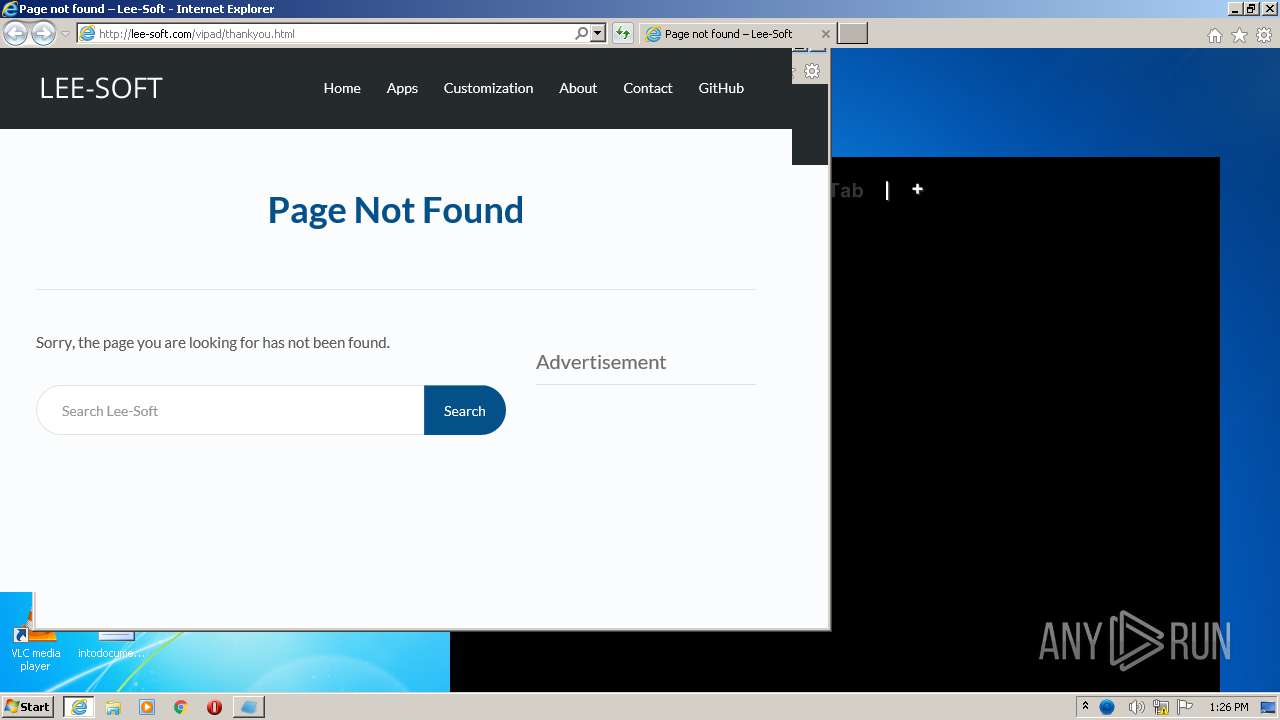1280x720 pixels.
Task: Open the 'intodocume...' desktop file
Action: coord(111,645)
